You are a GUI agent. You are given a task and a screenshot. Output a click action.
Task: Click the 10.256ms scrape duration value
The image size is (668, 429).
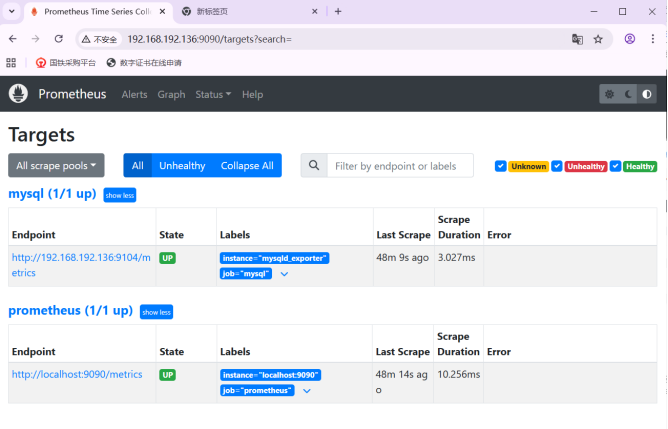coord(458,374)
